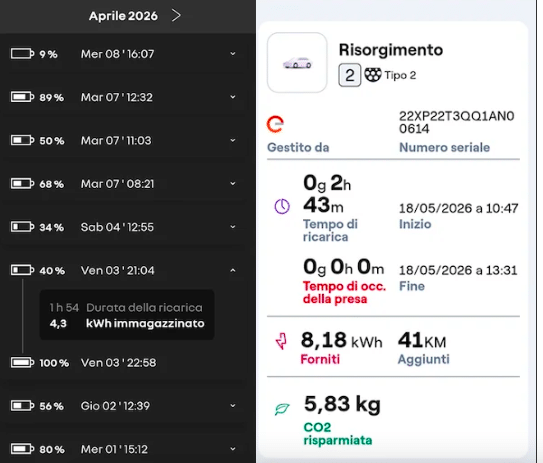Click the 68% battery icon

[x=22, y=184]
